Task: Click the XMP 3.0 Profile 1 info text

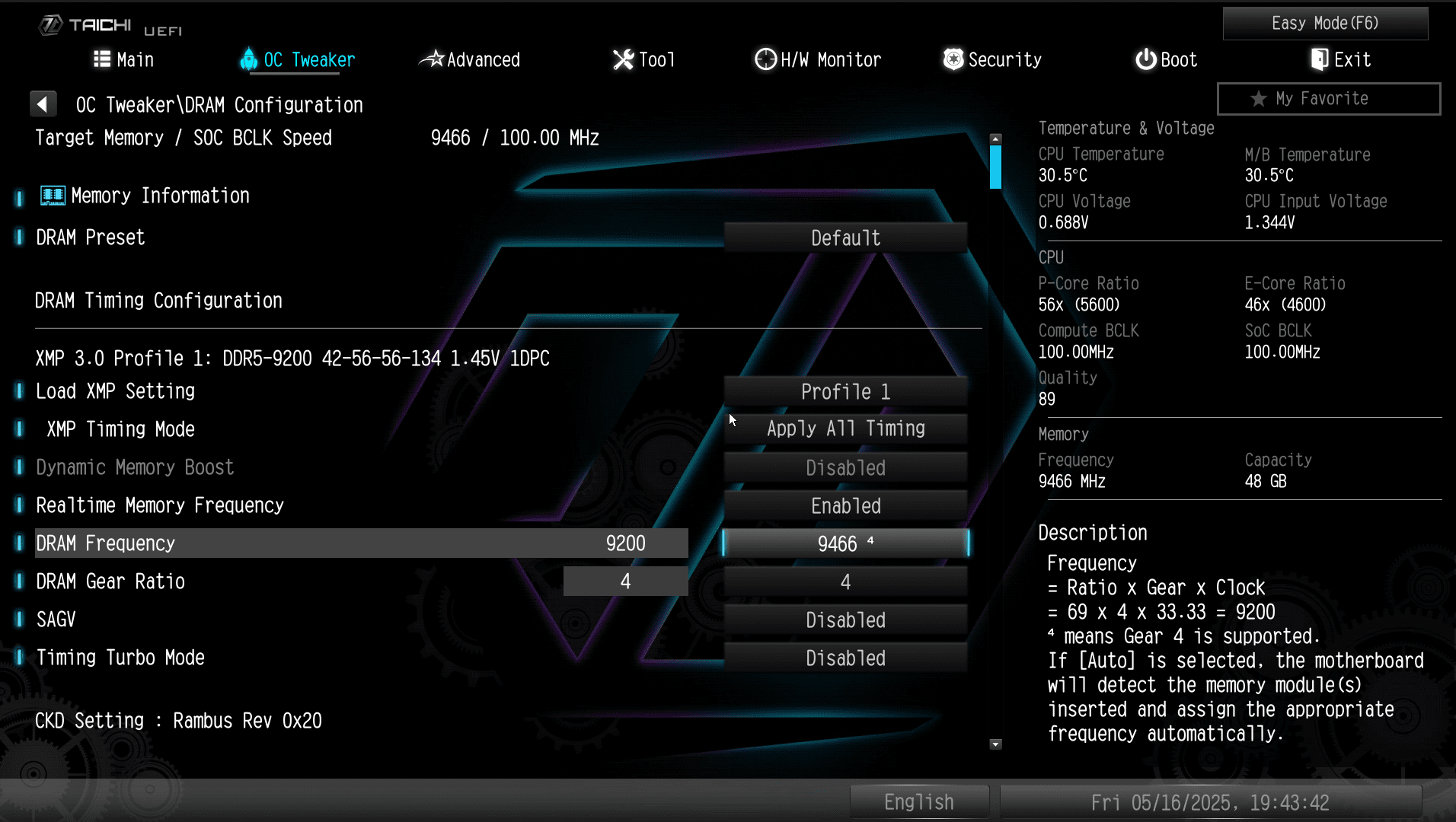Action: [292, 358]
